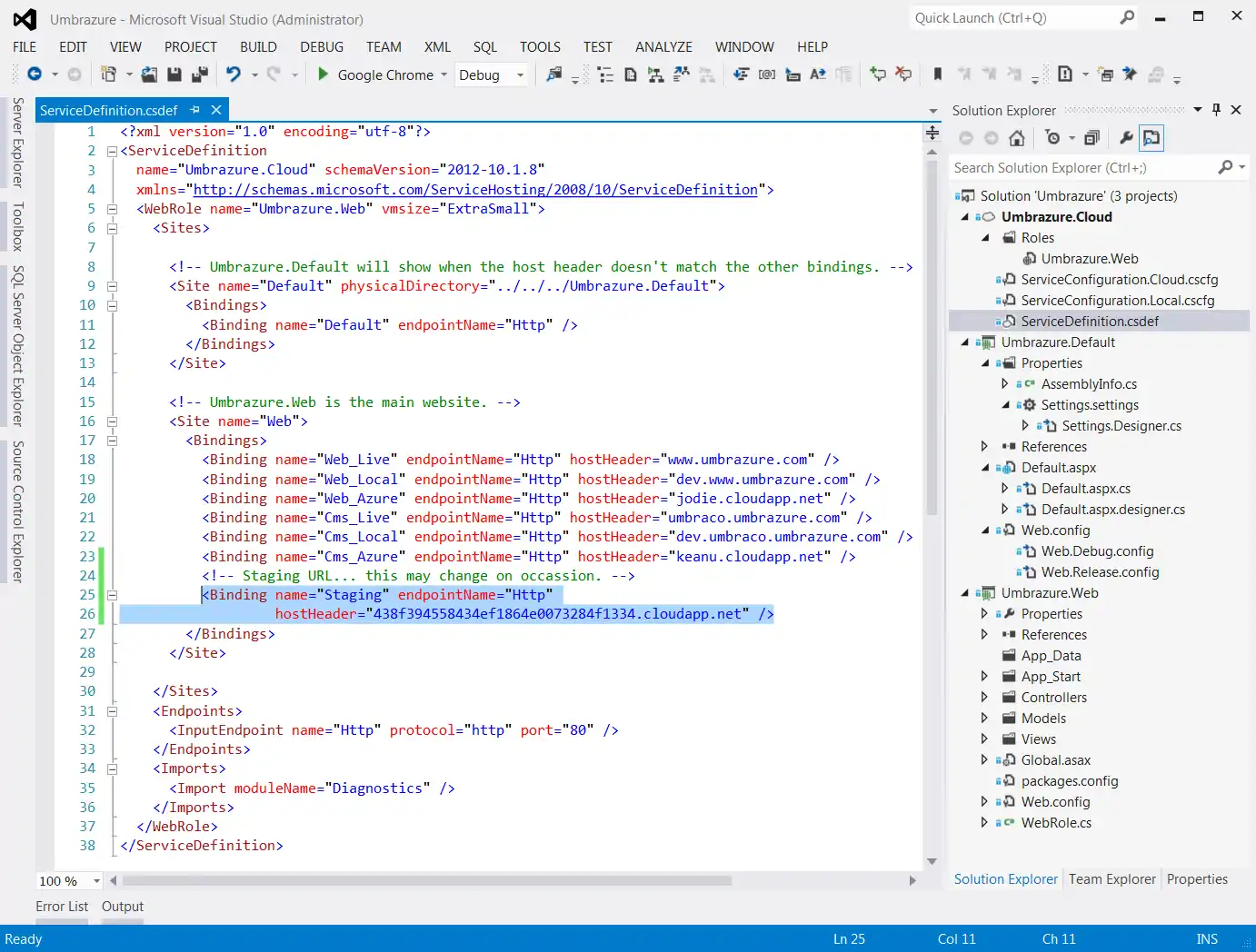Click the Navigate Backward arrow button
The image size is (1256, 952).
pos(35,74)
